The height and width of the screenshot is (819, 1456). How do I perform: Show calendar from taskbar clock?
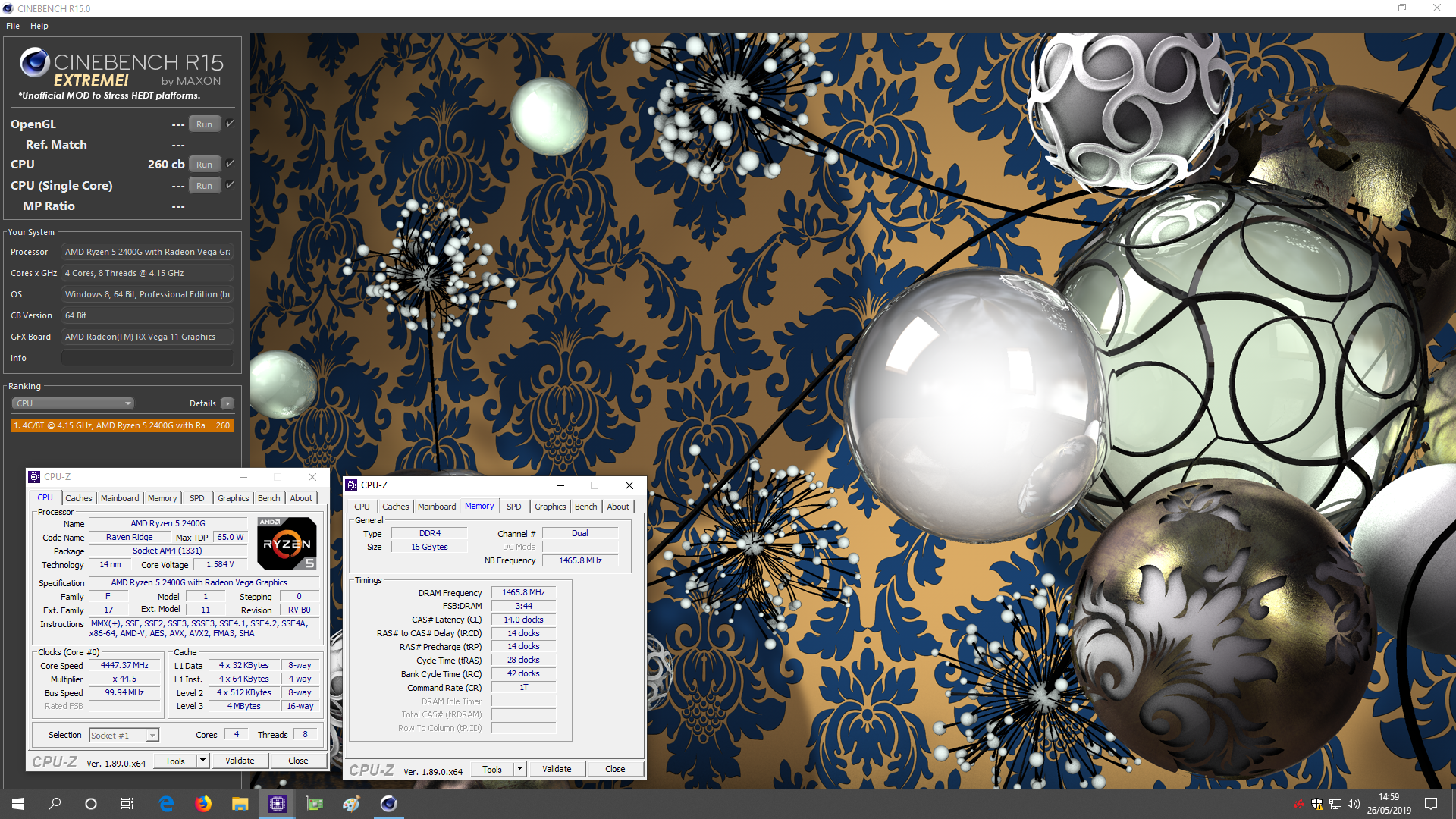point(1389,804)
